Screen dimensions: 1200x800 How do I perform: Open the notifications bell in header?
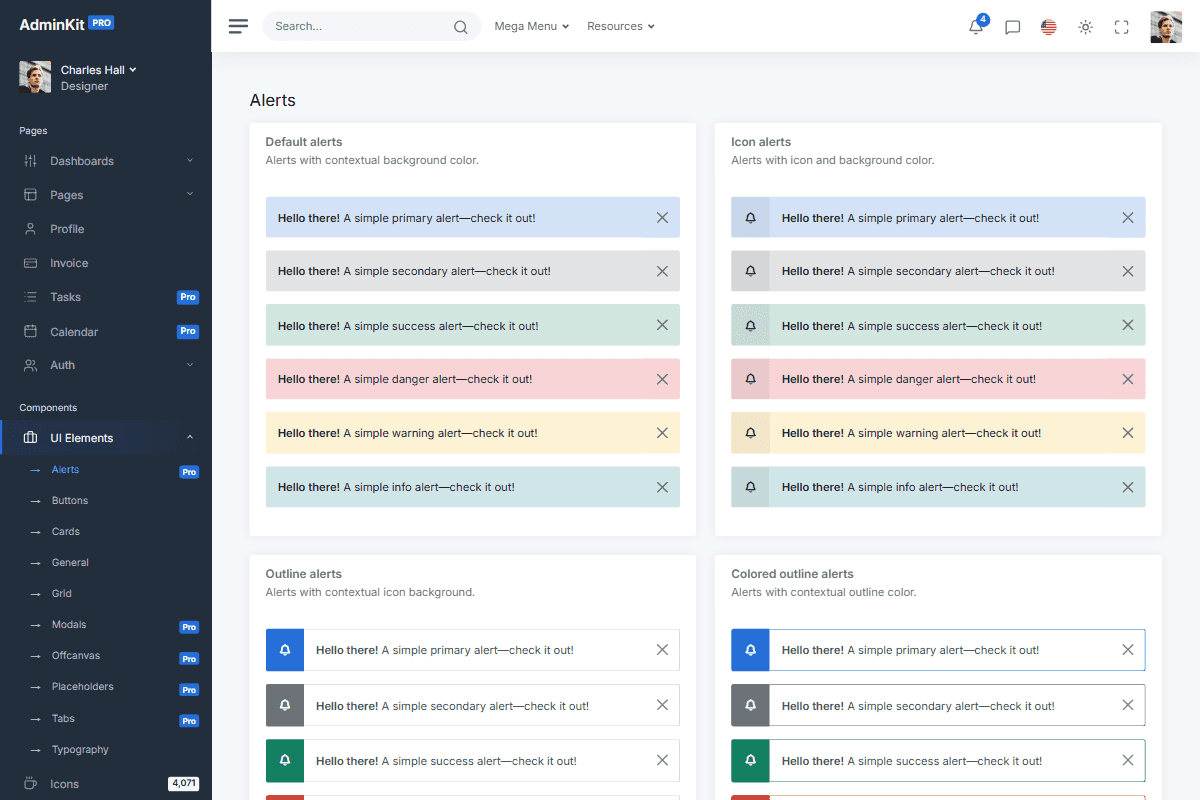976,27
